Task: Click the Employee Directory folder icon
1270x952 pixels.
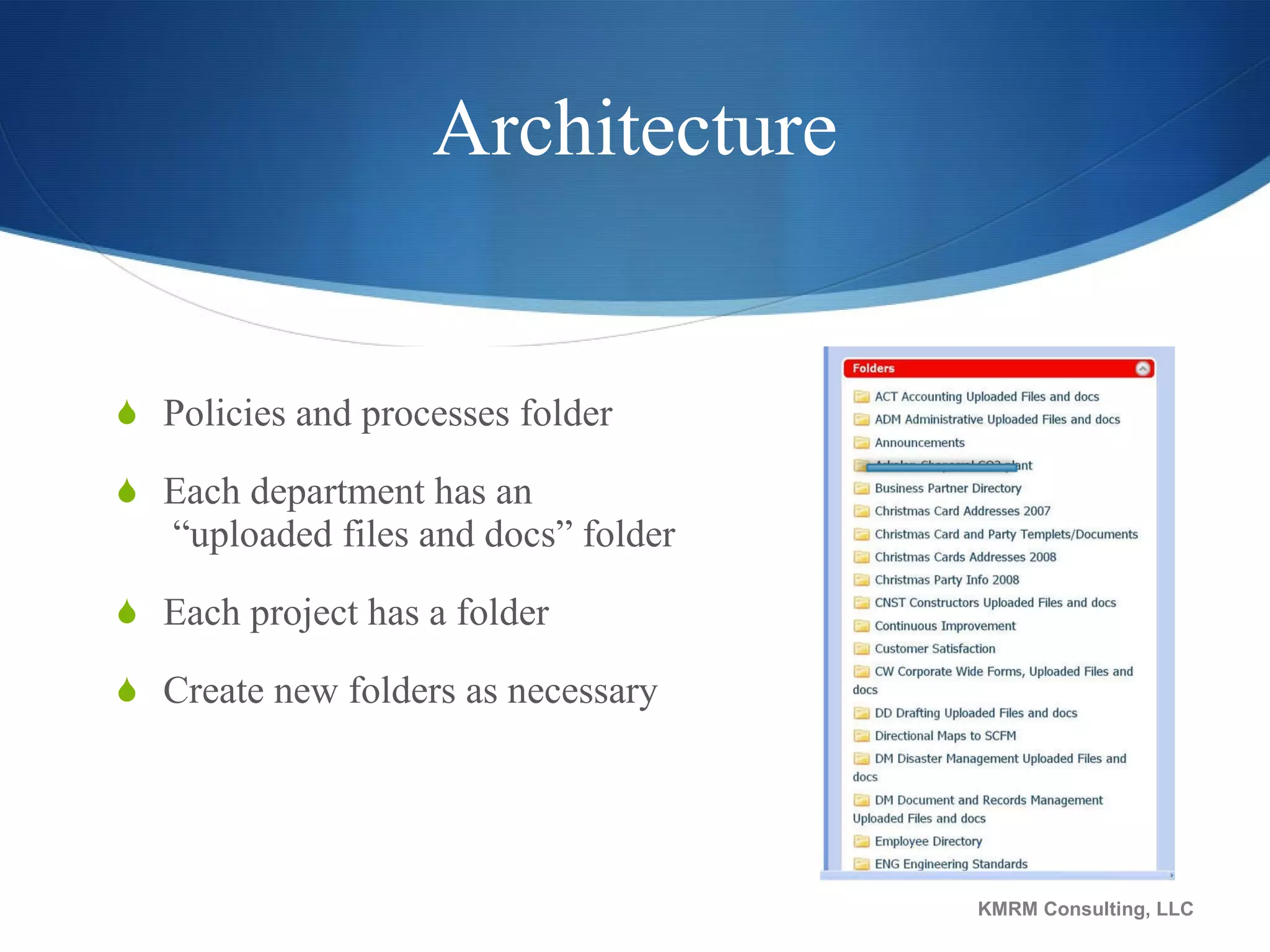Action: coord(861,841)
